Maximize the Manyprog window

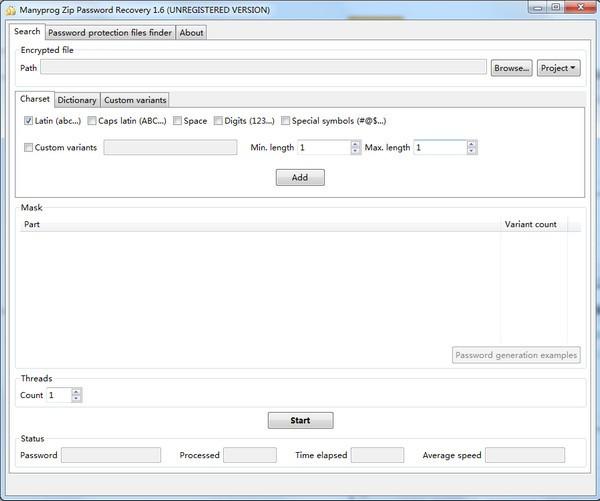click(x=556, y=7)
